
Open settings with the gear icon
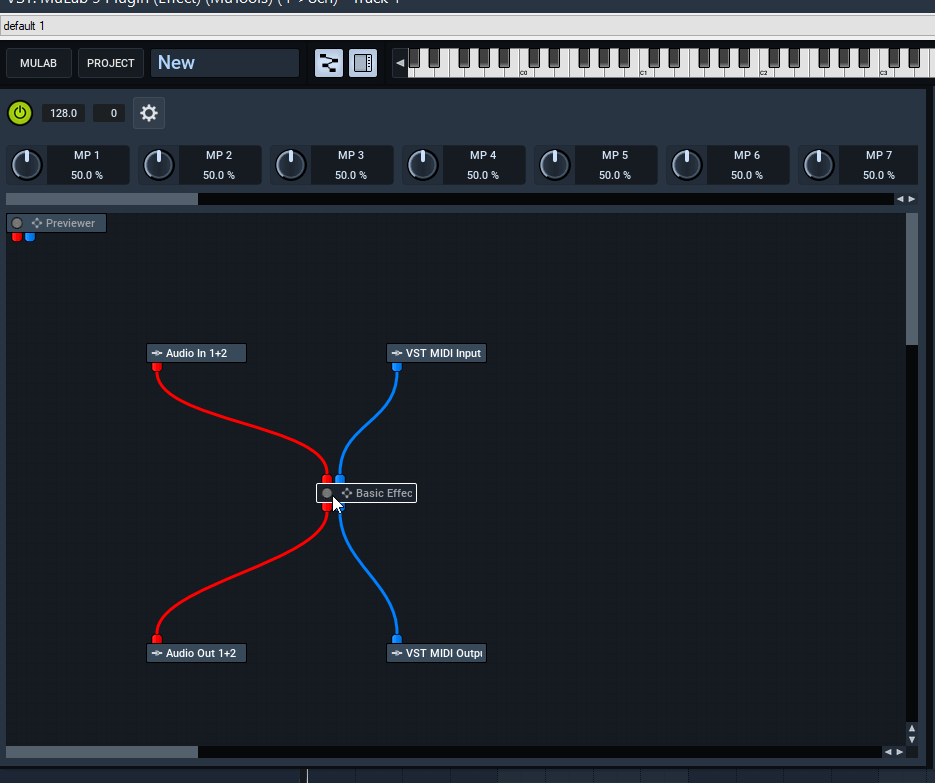(x=148, y=113)
